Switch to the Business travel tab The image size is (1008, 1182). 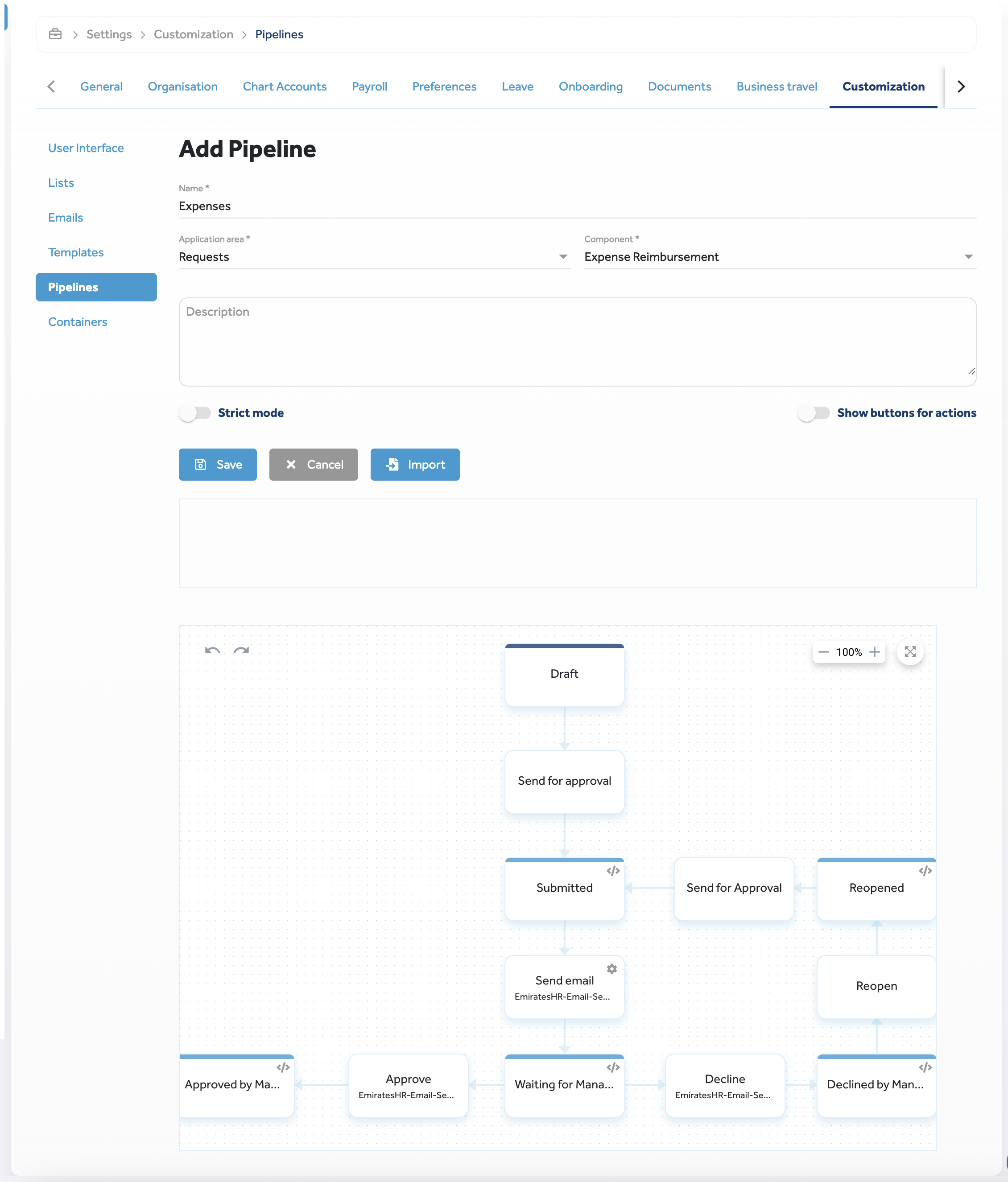pyautogui.click(x=776, y=86)
